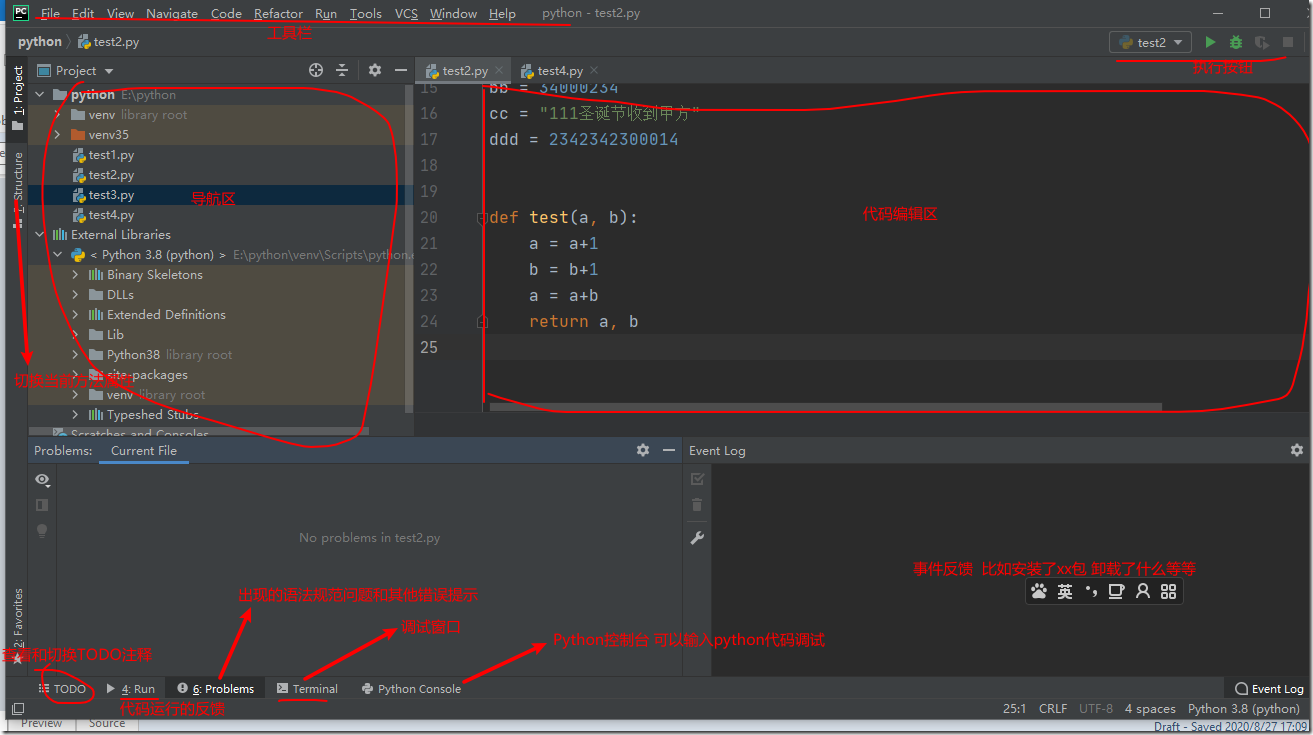Image resolution: width=1313 pixels, height=735 pixels.
Task: Expand the venv library root folder
Action: coord(58,115)
